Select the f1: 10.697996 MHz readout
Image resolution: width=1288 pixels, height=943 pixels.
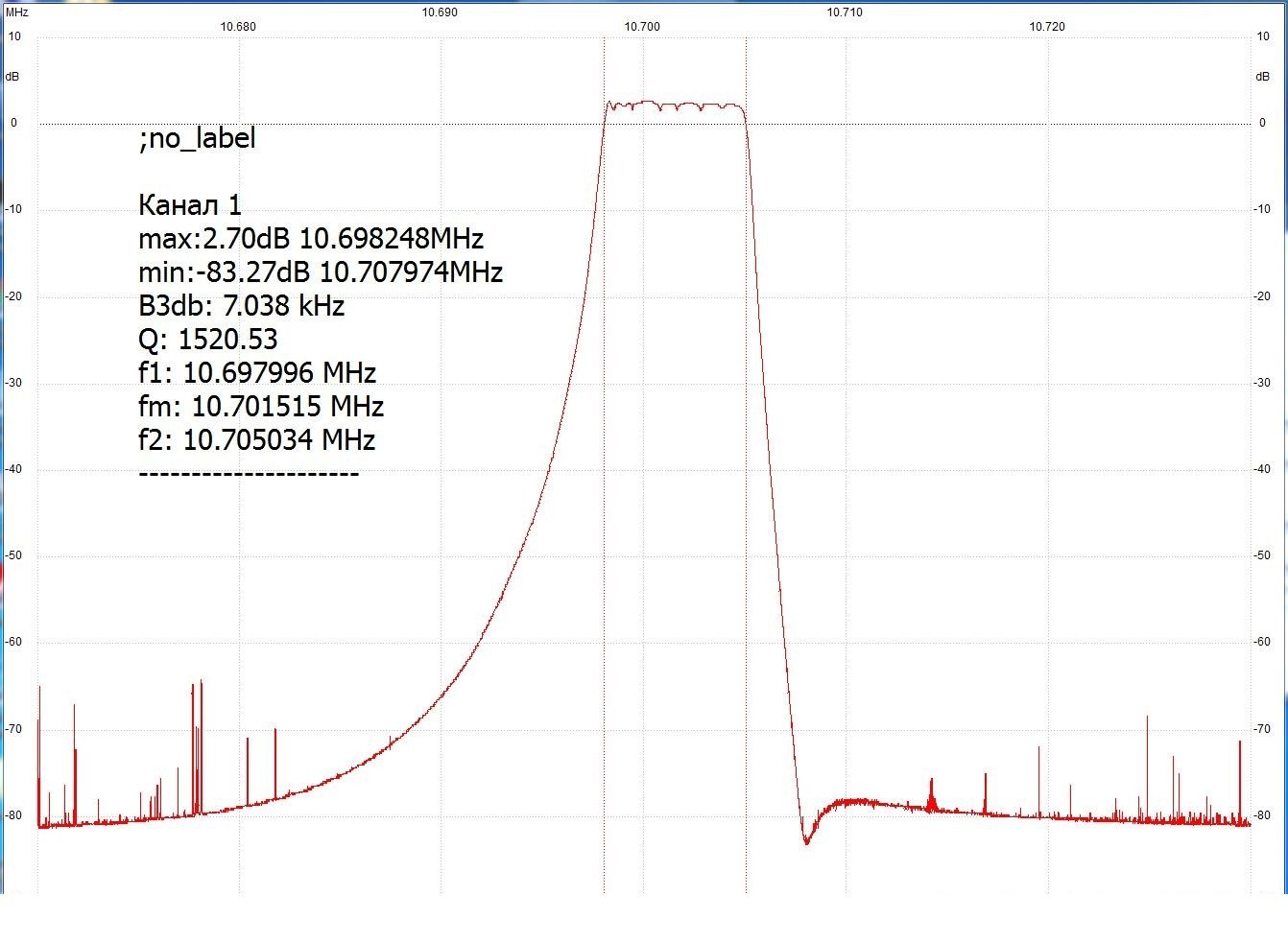click(256, 373)
